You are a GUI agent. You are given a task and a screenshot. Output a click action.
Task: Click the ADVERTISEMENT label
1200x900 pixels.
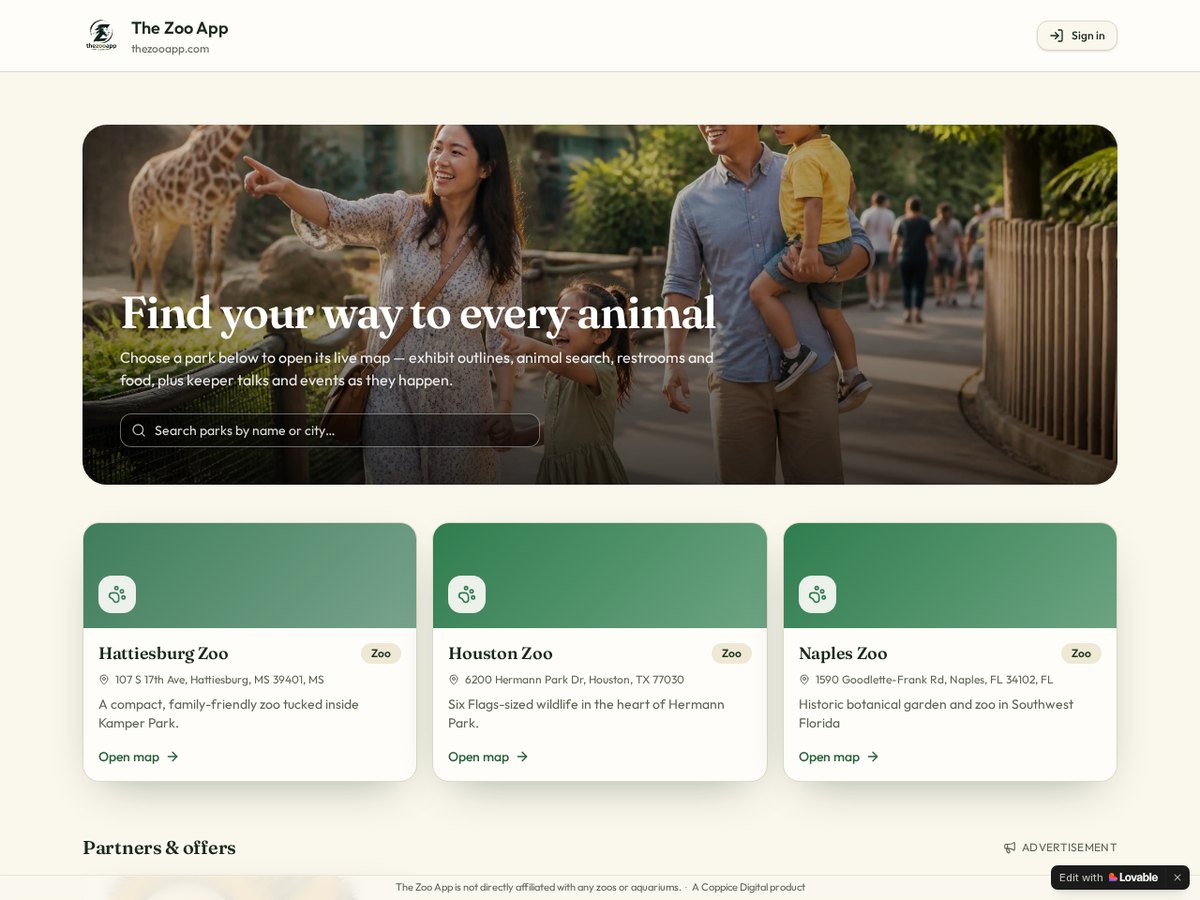(1069, 848)
